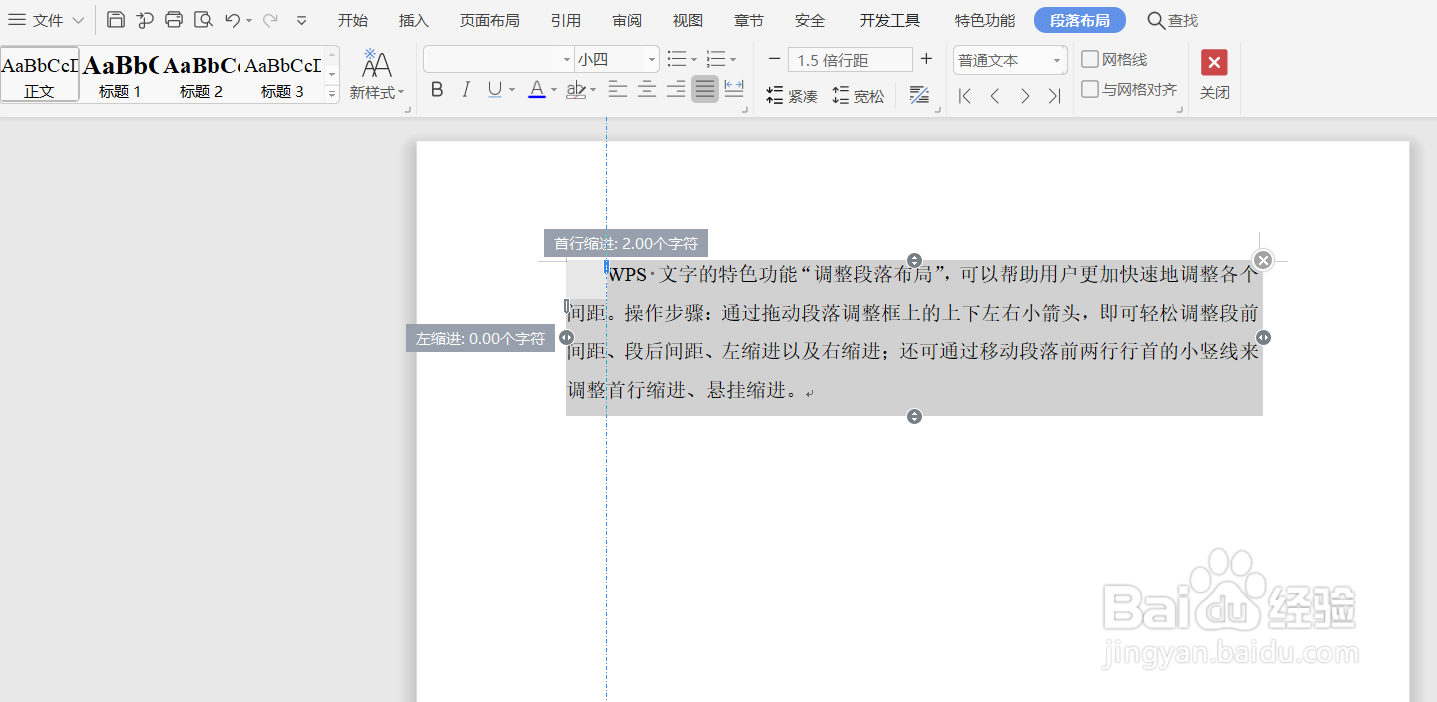Click the 紧凑 tighten spacing button
Image resolution: width=1437 pixels, height=702 pixels.
point(792,96)
